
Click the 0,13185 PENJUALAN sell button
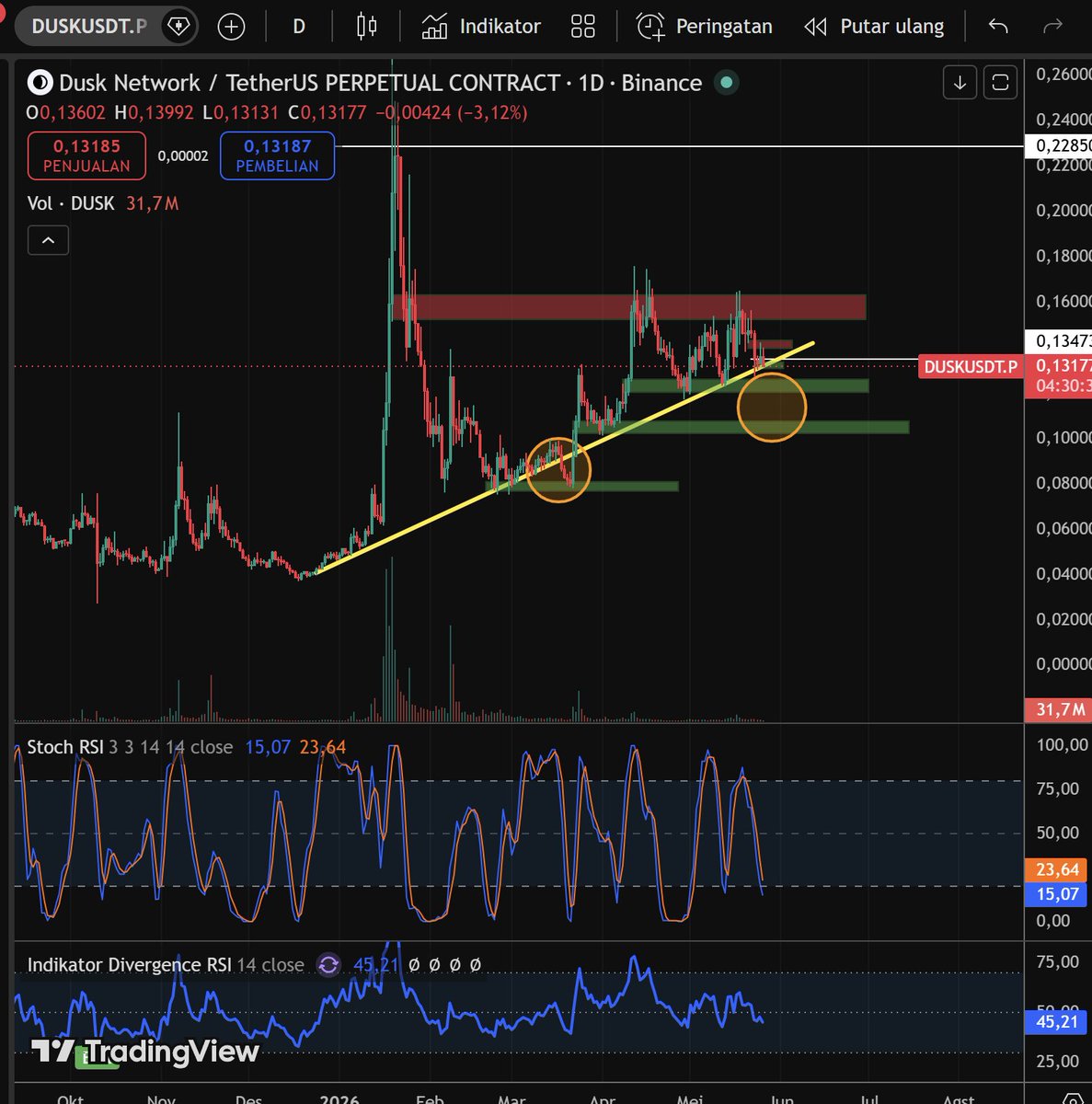click(86, 155)
